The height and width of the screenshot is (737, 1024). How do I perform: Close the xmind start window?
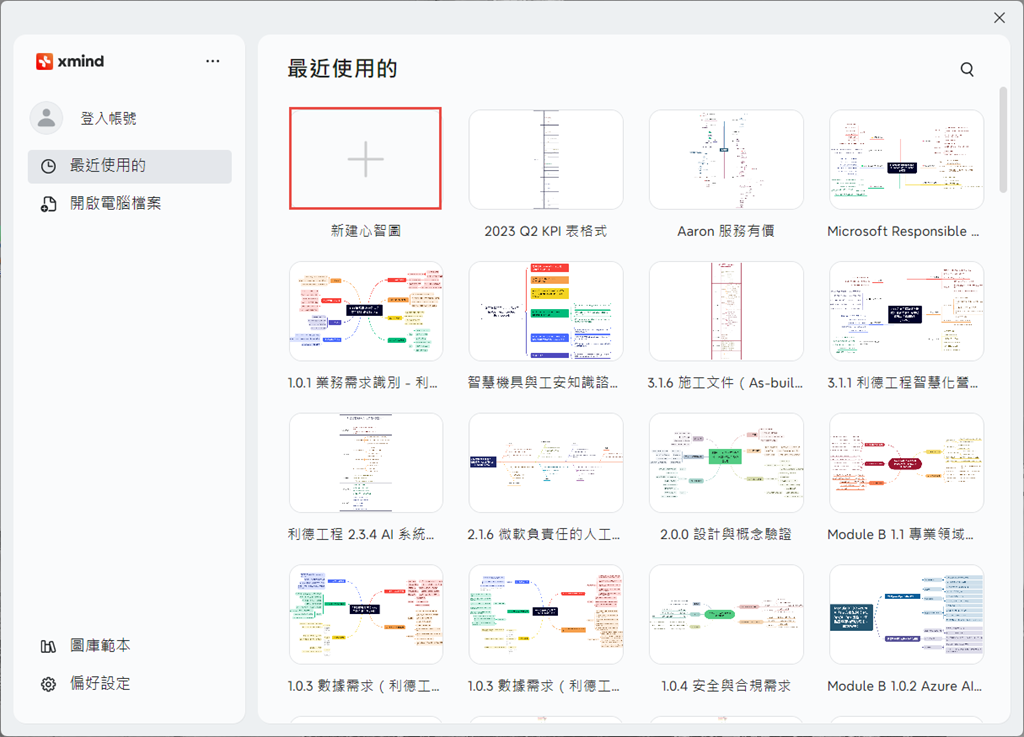pyautogui.click(x=999, y=18)
